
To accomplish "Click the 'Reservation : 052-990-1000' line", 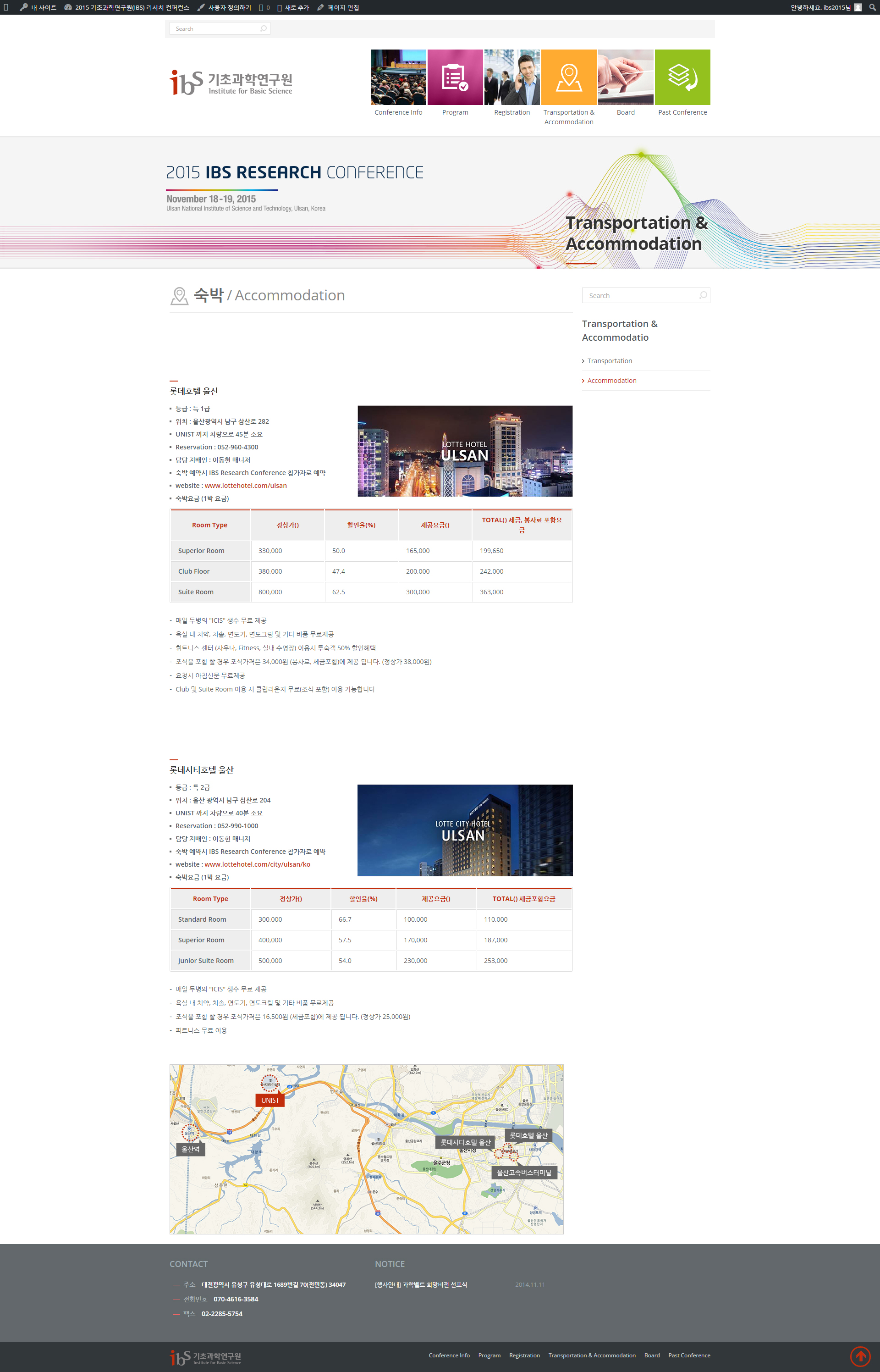I will (217, 826).
